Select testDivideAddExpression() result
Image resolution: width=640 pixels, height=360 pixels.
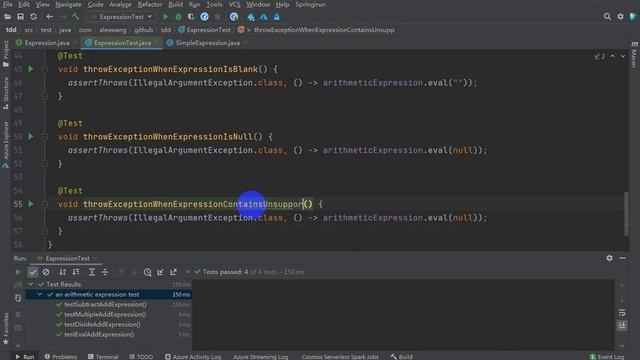point(102,324)
